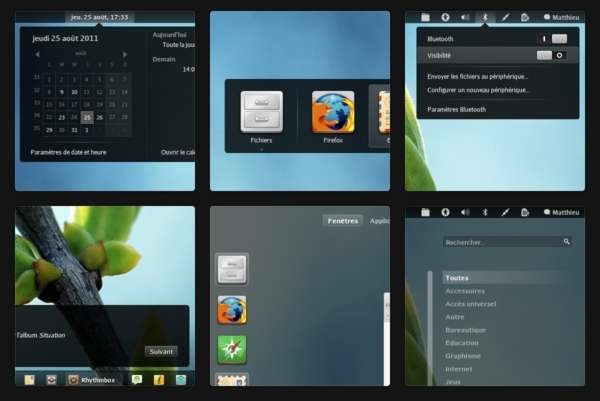The height and width of the screenshot is (401, 600).
Task: Switch to the Fenêtres tab
Action: coord(343,221)
